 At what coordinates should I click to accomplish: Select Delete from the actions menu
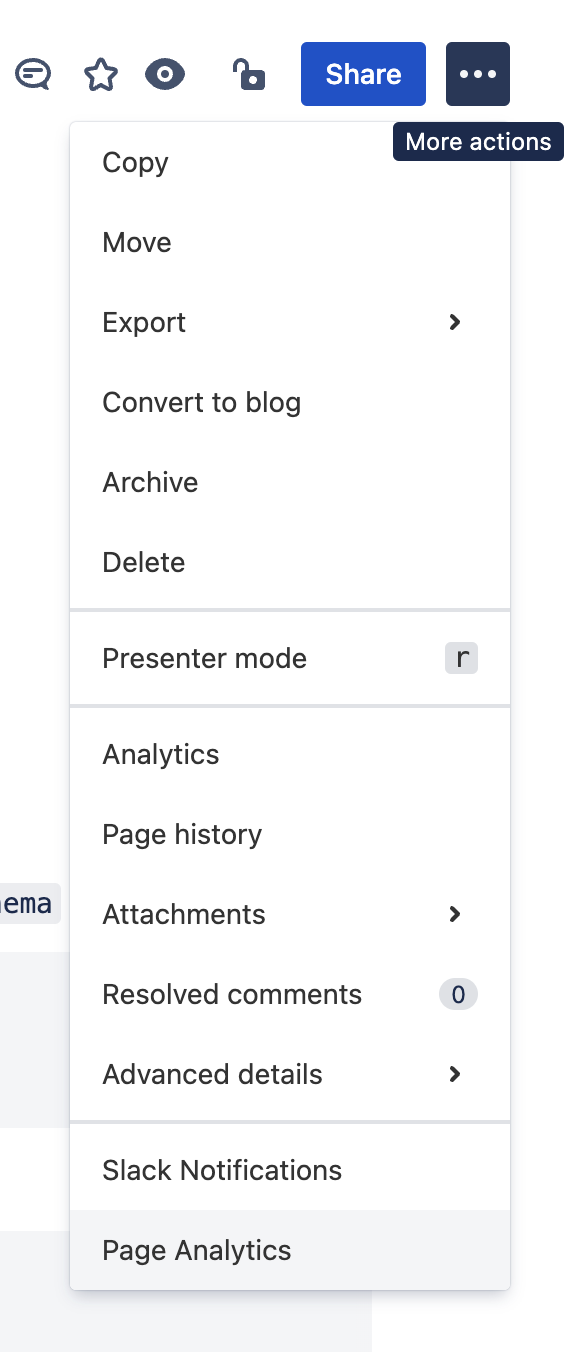(290, 562)
